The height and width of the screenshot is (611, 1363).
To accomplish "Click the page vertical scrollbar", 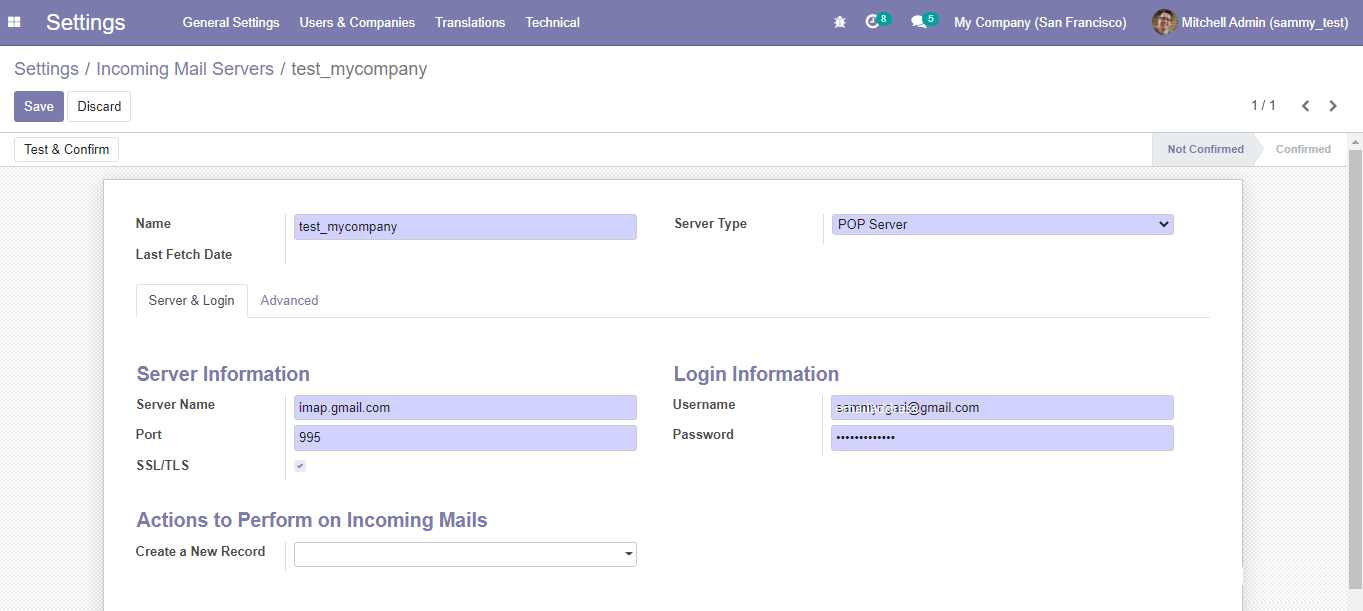I will point(1355,370).
